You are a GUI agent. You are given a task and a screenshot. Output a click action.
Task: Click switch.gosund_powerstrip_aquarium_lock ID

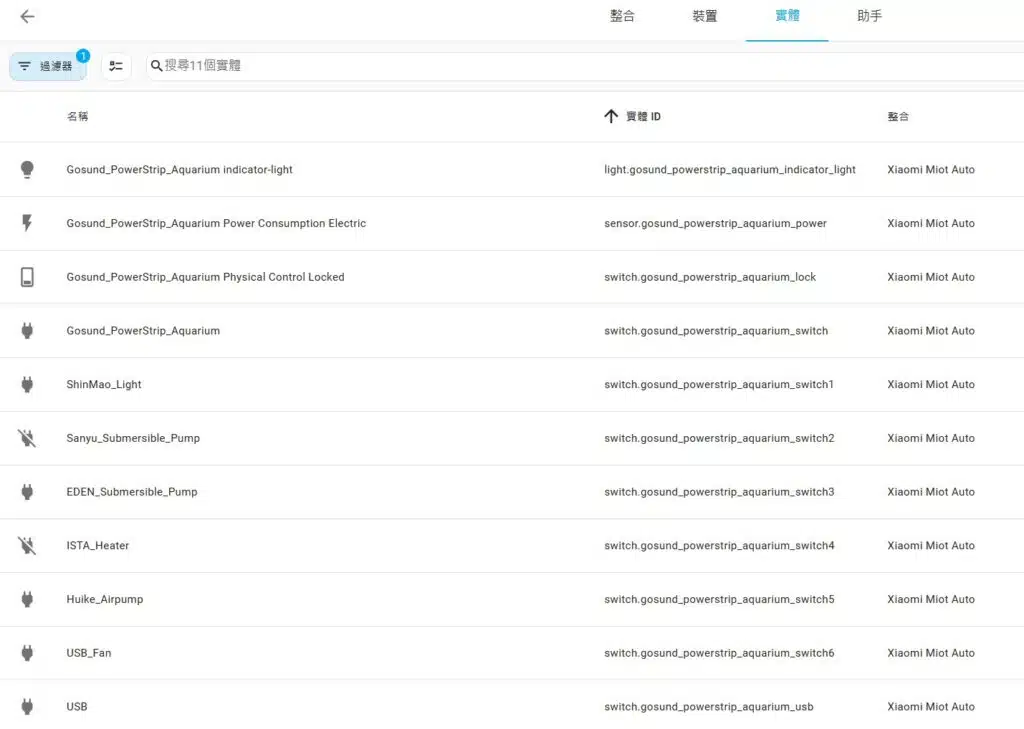tap(710, 277)
